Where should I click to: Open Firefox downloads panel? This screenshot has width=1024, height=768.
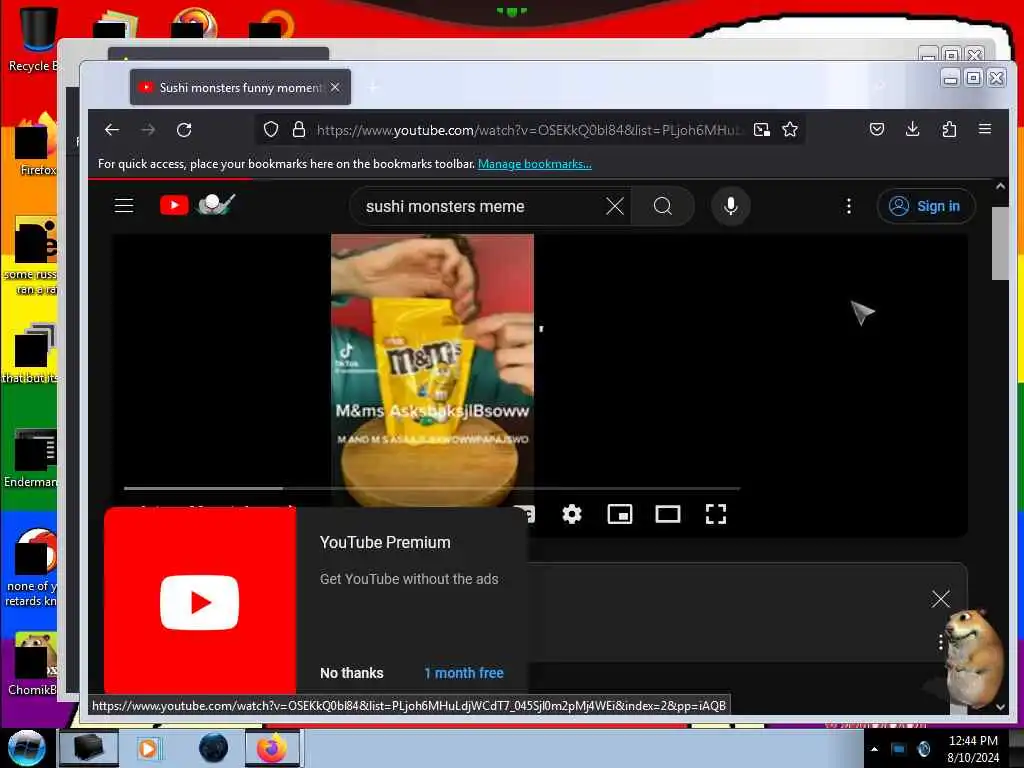[913, 129]
